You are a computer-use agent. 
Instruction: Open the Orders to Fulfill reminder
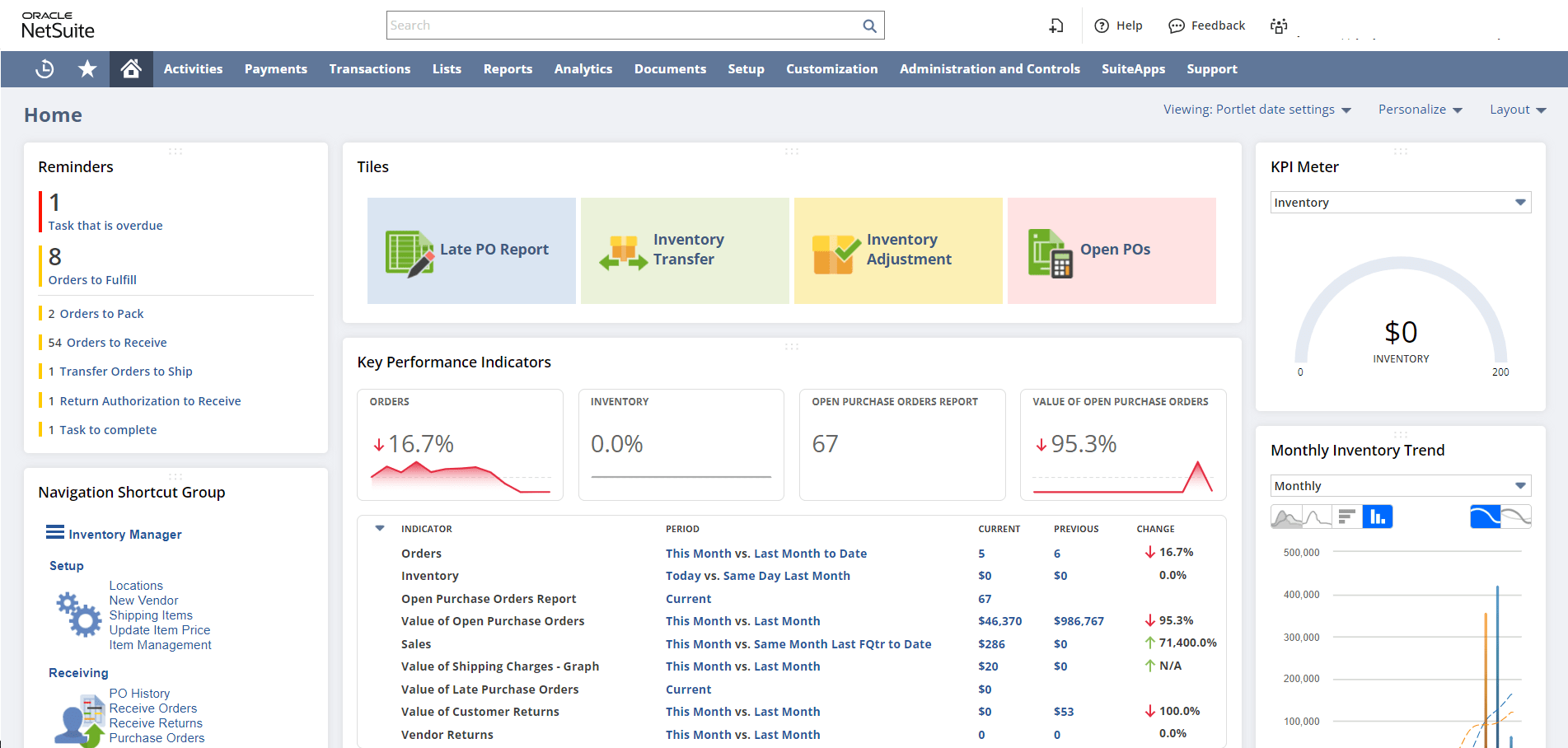tap(92, 279)
